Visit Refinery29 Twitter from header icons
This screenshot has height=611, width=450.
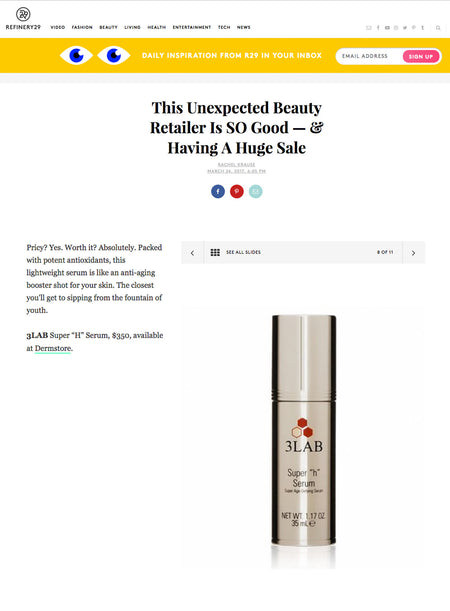[405, 28]
